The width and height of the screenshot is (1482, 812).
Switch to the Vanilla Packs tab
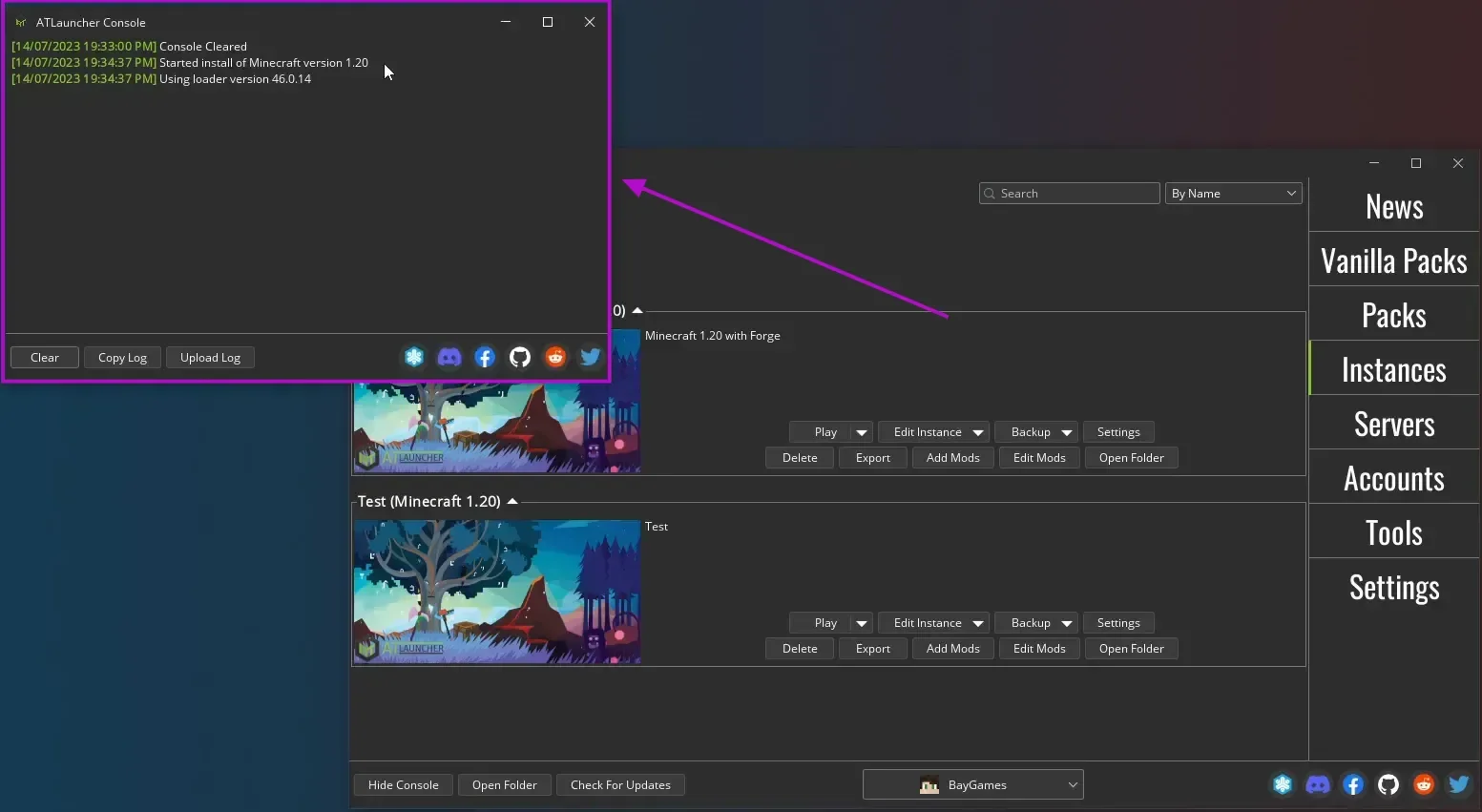[1394, 260]
